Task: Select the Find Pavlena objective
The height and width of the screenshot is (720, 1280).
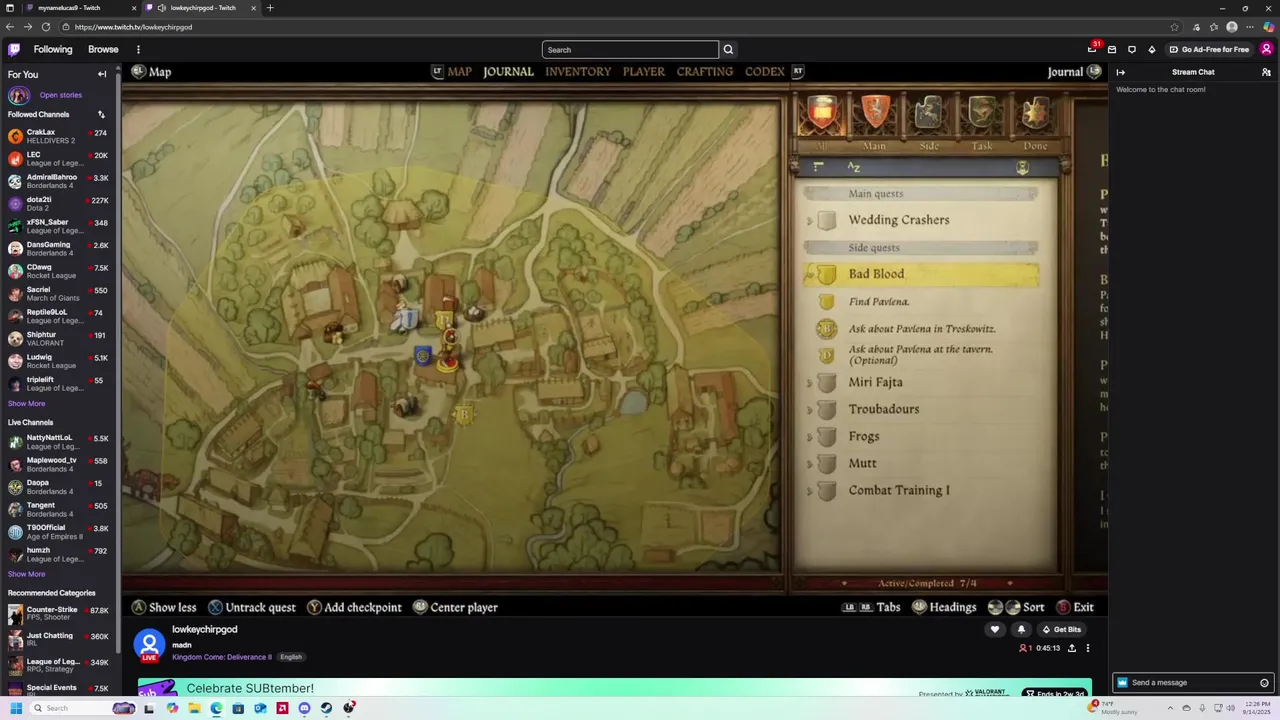Action: (x=879, y=302)
